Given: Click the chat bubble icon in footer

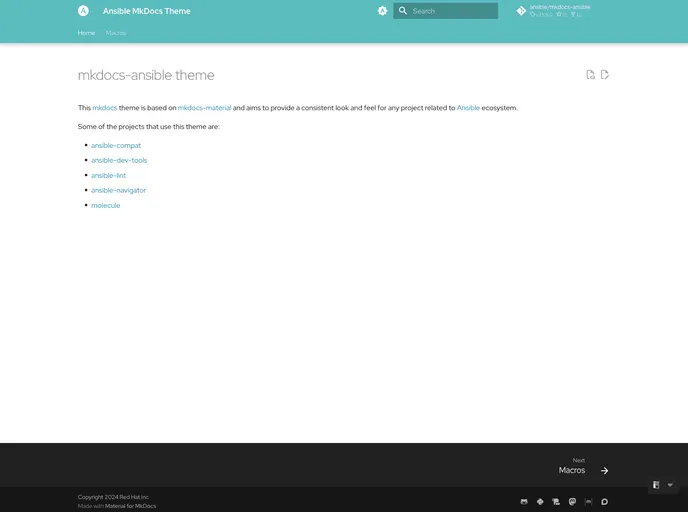Looking at the screenshot, I should [x=605, y=501].
